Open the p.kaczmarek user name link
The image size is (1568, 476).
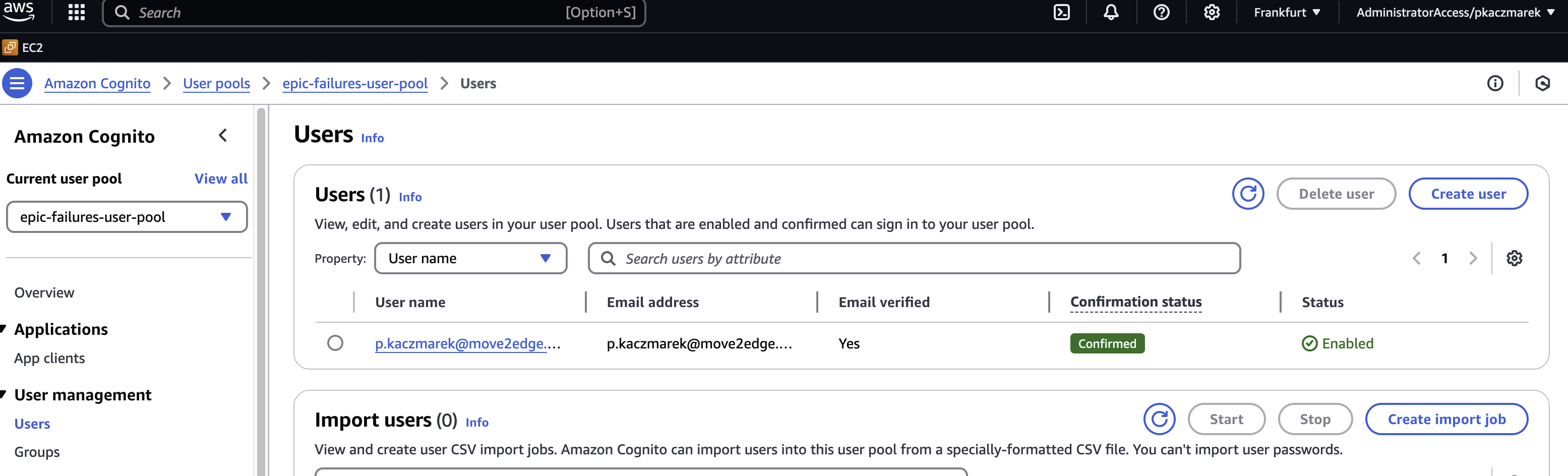[x=467, y=343]
